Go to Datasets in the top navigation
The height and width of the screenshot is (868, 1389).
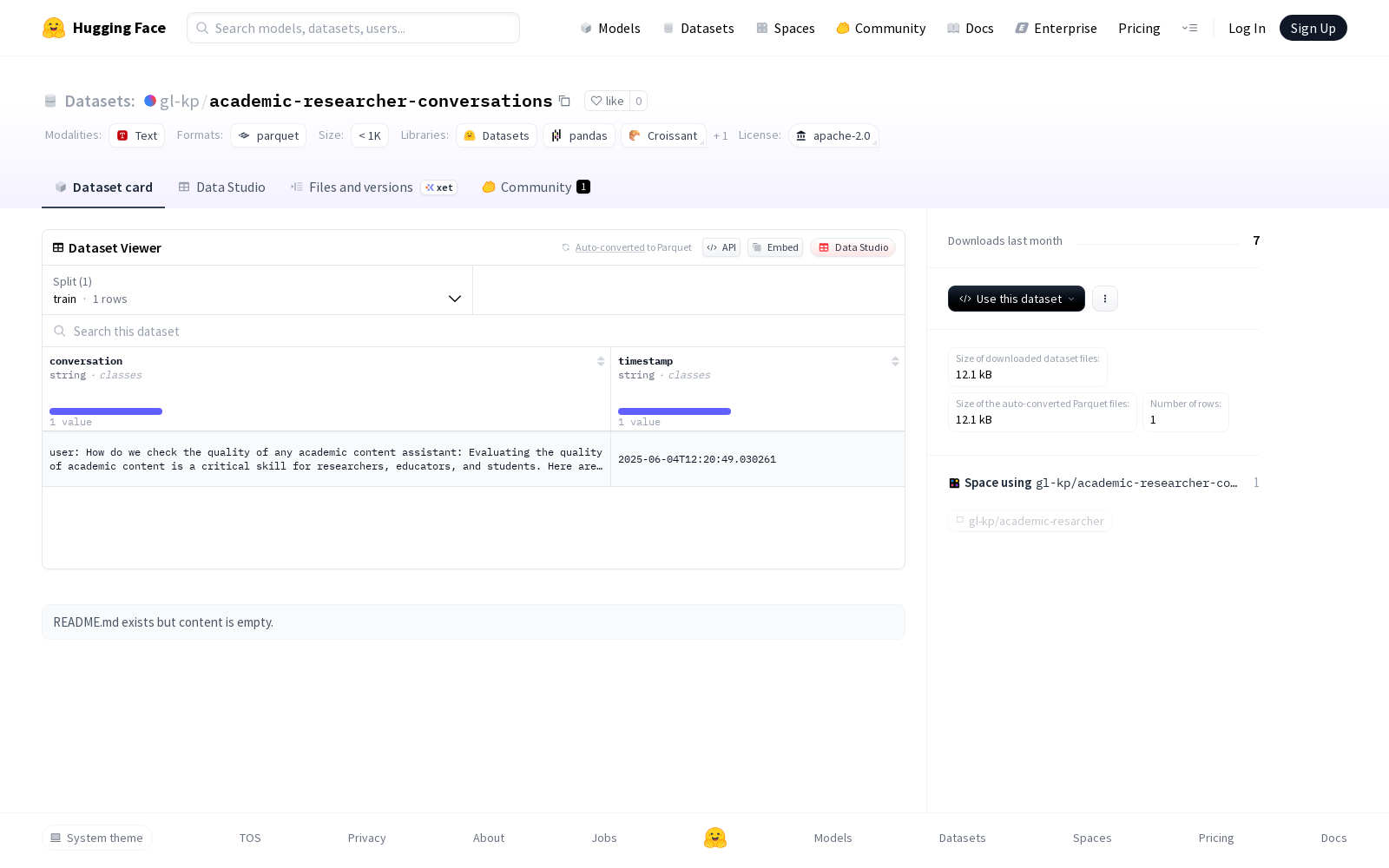[699, 28]
